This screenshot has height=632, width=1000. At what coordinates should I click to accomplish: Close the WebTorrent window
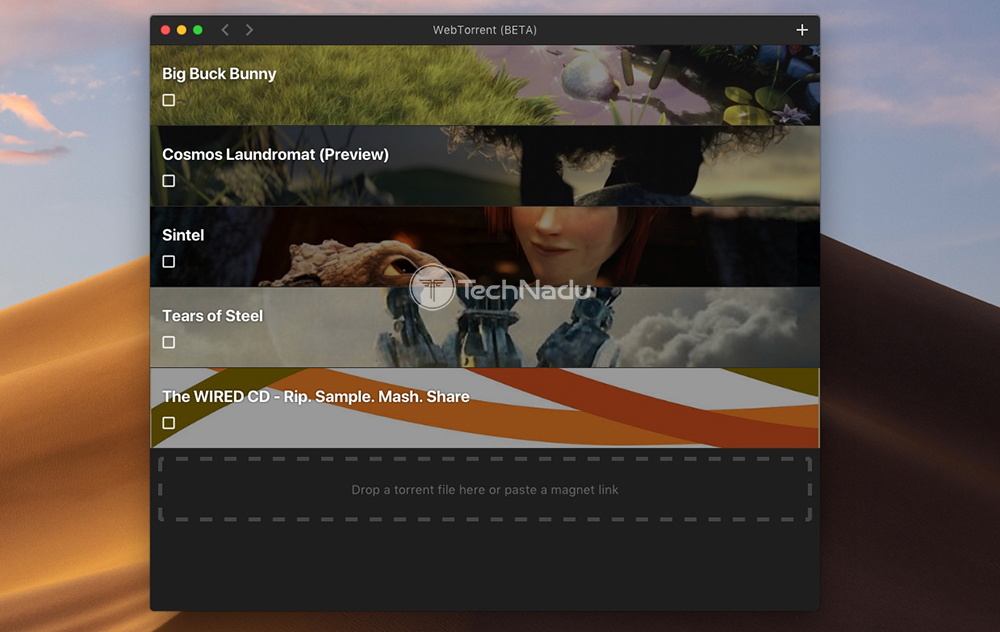click(165, 30)
